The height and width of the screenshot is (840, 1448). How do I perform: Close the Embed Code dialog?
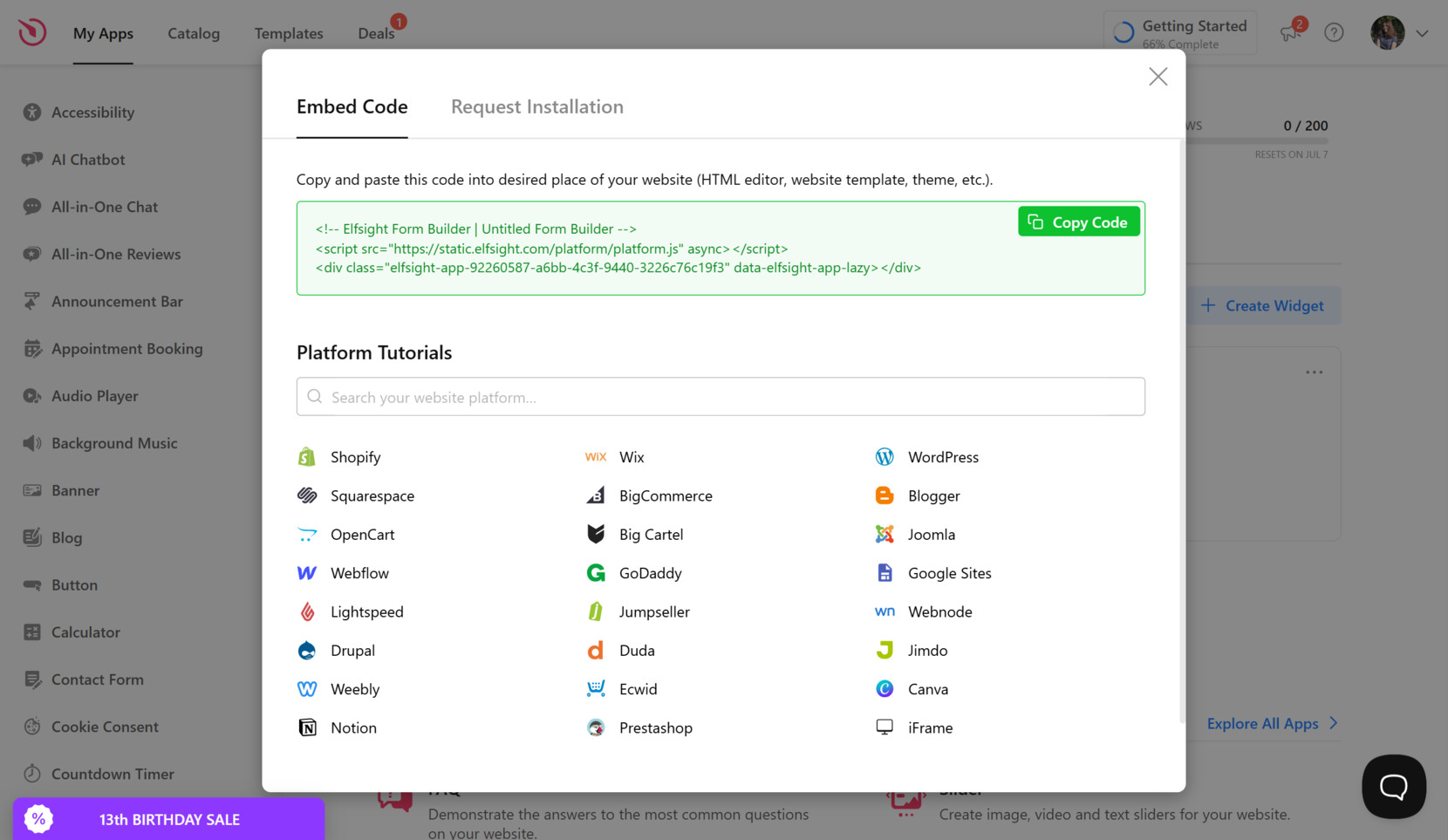[1158, 77]
